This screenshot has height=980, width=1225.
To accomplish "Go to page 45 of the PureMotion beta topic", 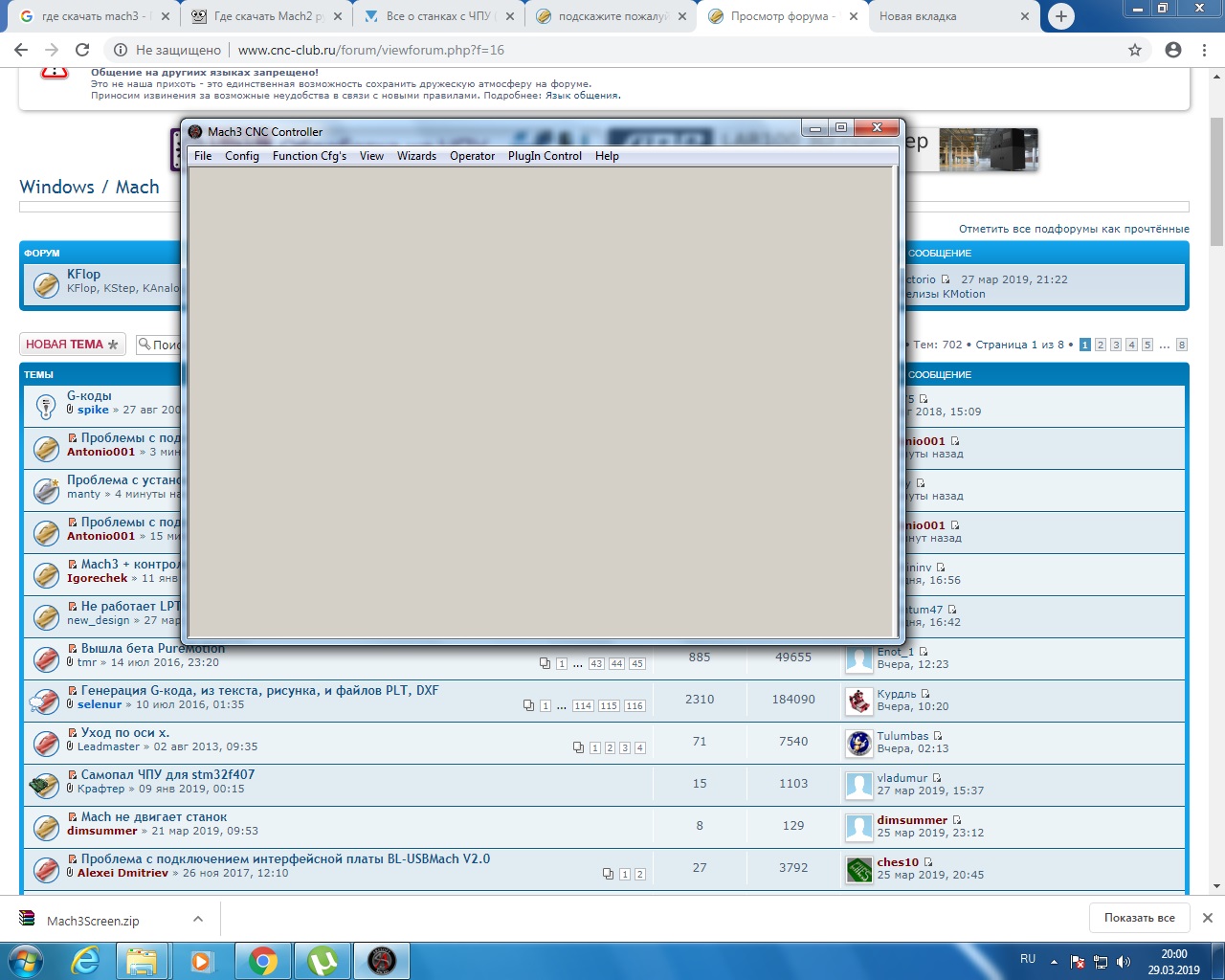I will tap(636, 664).
